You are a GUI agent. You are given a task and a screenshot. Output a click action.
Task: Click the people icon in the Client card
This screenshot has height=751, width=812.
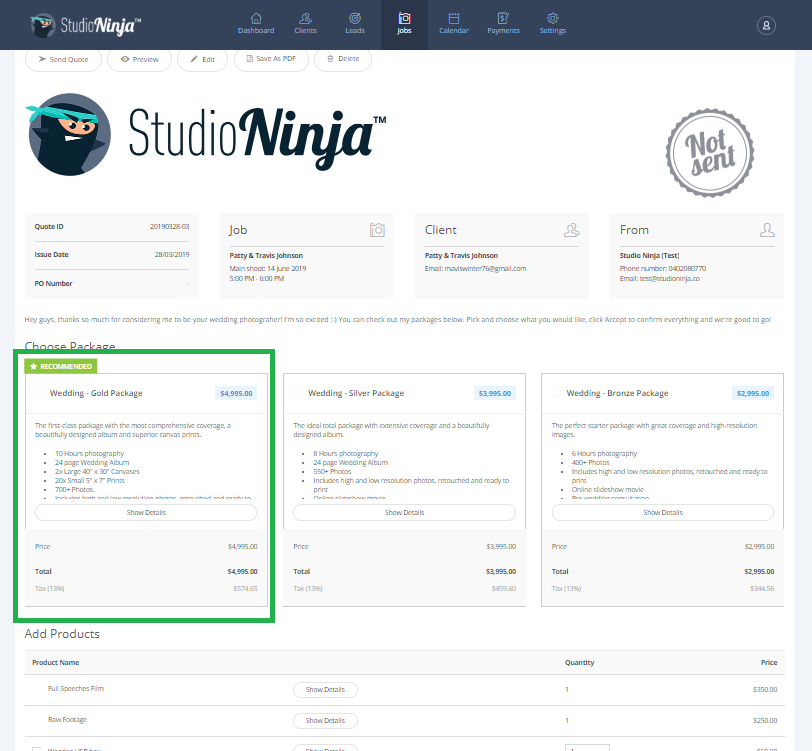tap(571, 230)
